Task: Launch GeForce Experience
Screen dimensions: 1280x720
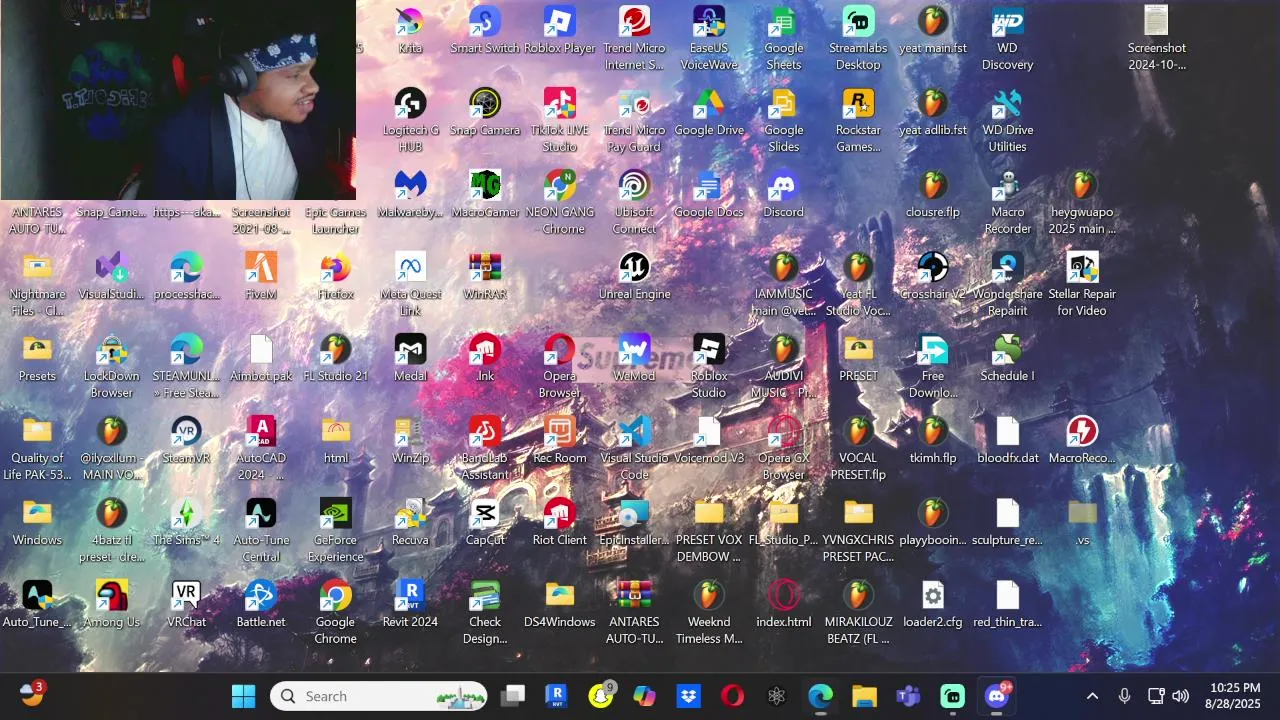Action: (335, 530)
